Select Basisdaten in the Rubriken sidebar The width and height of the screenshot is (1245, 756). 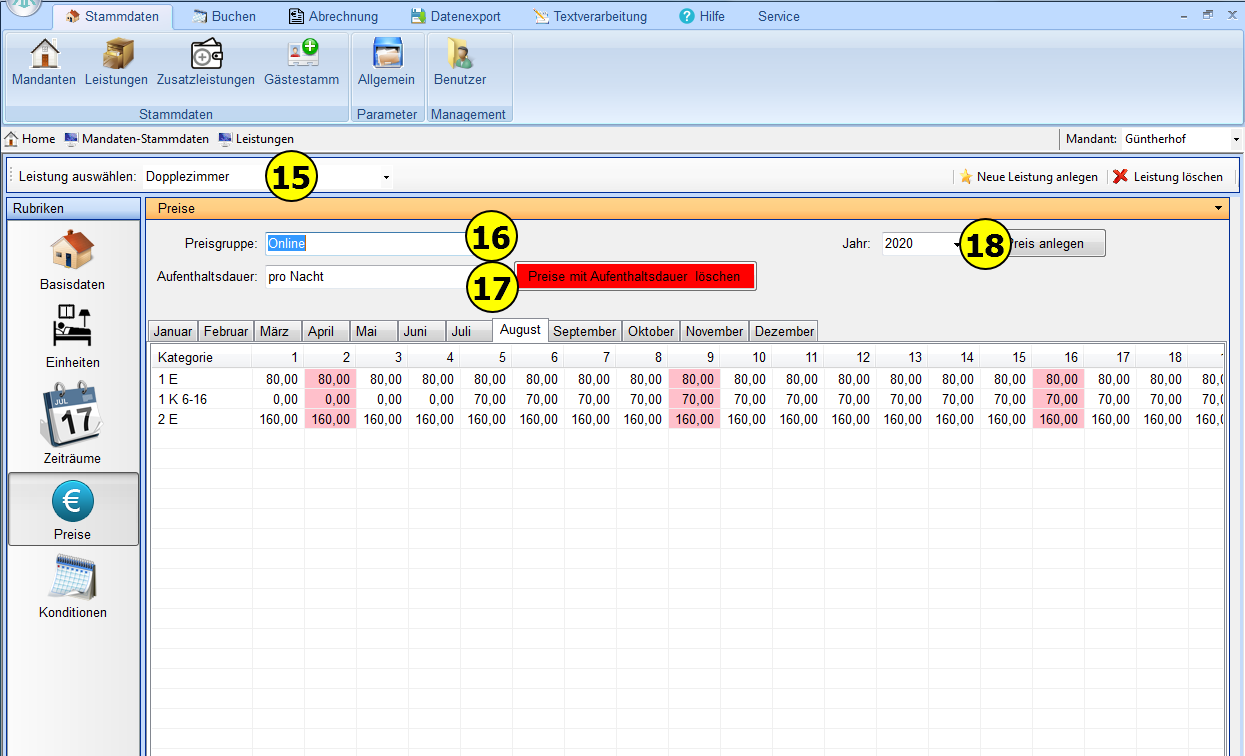tap(73, 260)
